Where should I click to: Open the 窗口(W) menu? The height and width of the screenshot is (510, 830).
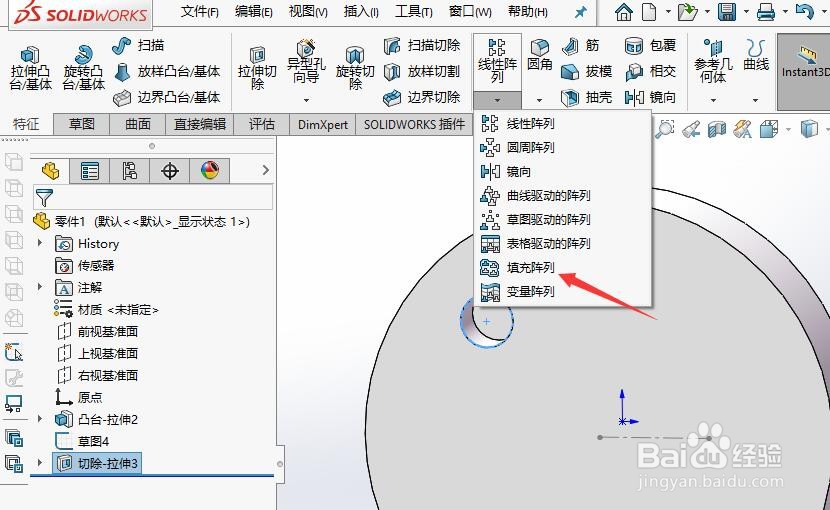pyautogui.click(x=470, y=12)
